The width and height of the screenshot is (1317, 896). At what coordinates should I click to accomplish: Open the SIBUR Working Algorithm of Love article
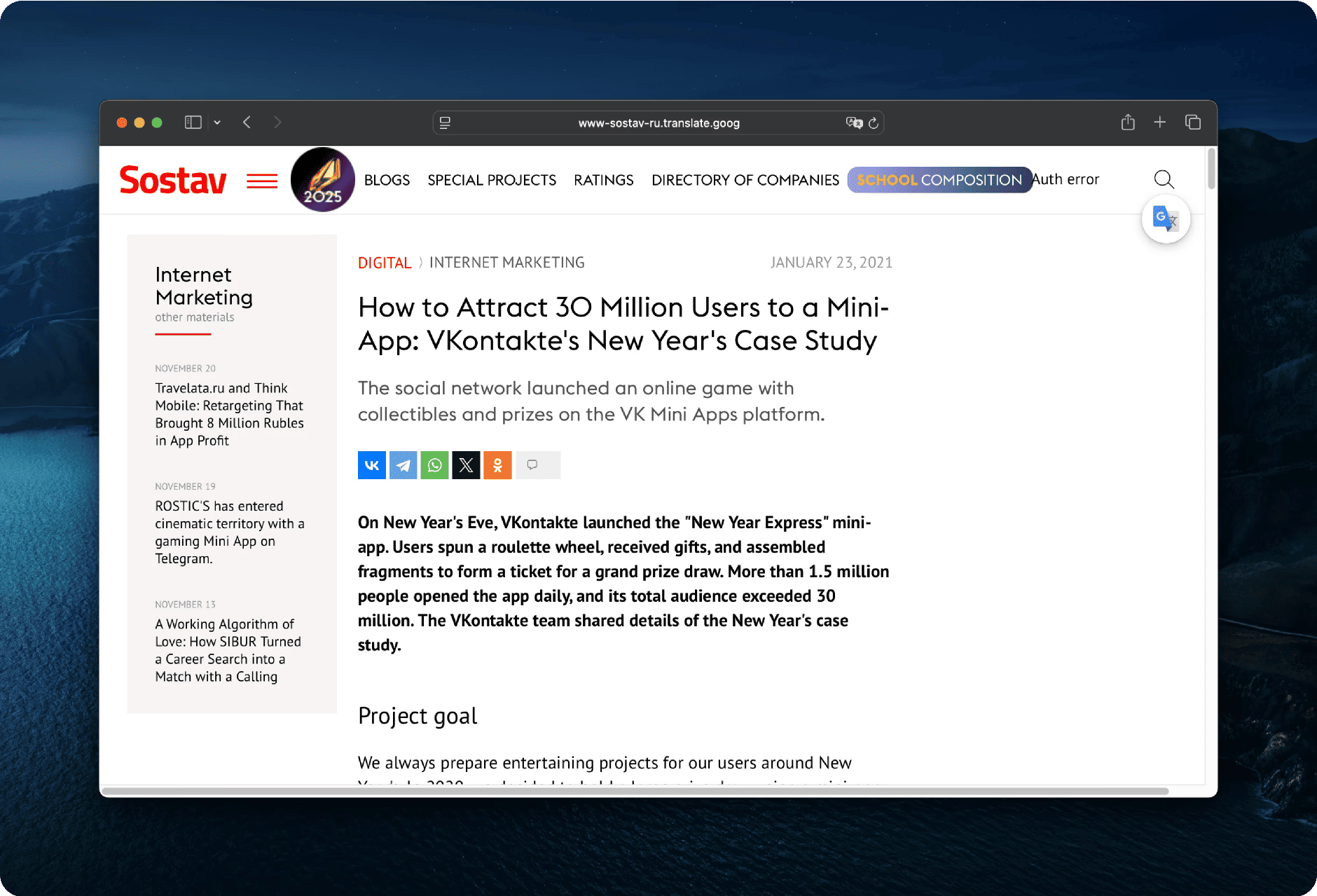tap(228, 650)
